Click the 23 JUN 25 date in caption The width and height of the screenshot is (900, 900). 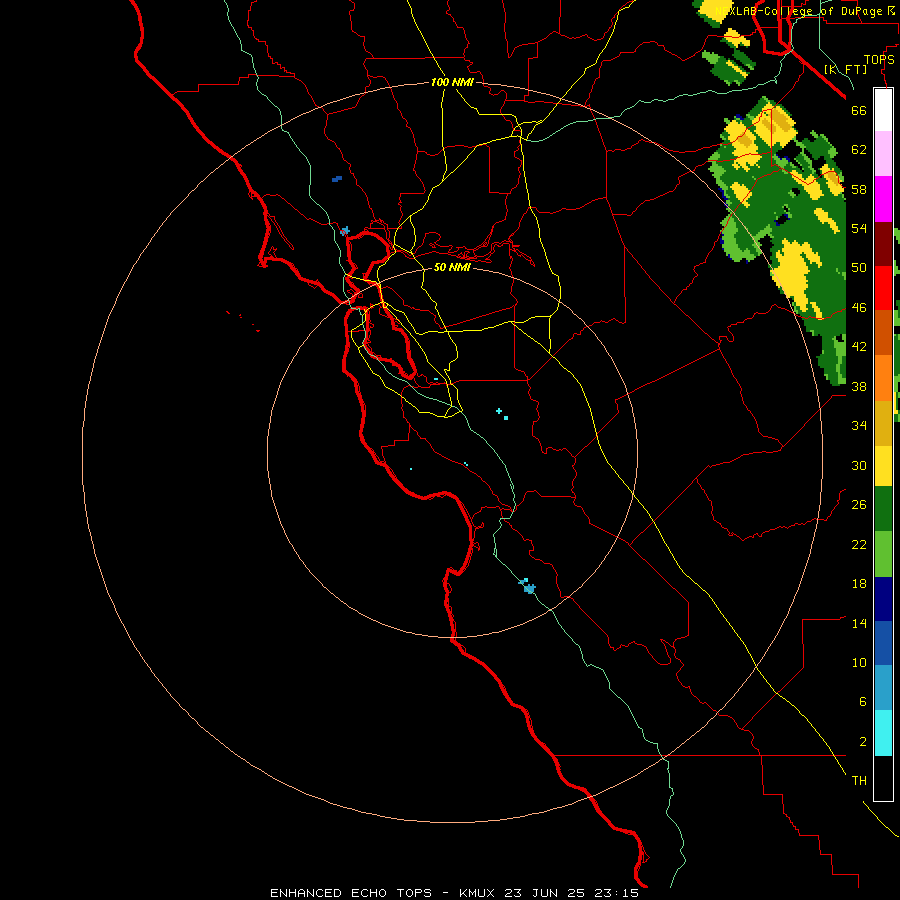click(545, 893)
